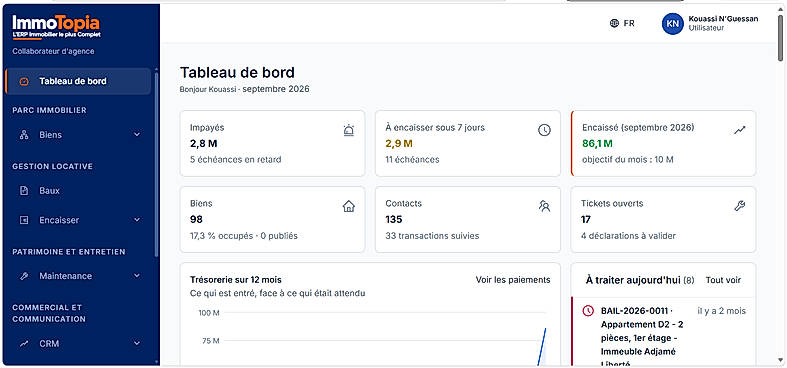Expand the Biens submenu chevron
Screen dimensions: 787x368
pos(137,135)
